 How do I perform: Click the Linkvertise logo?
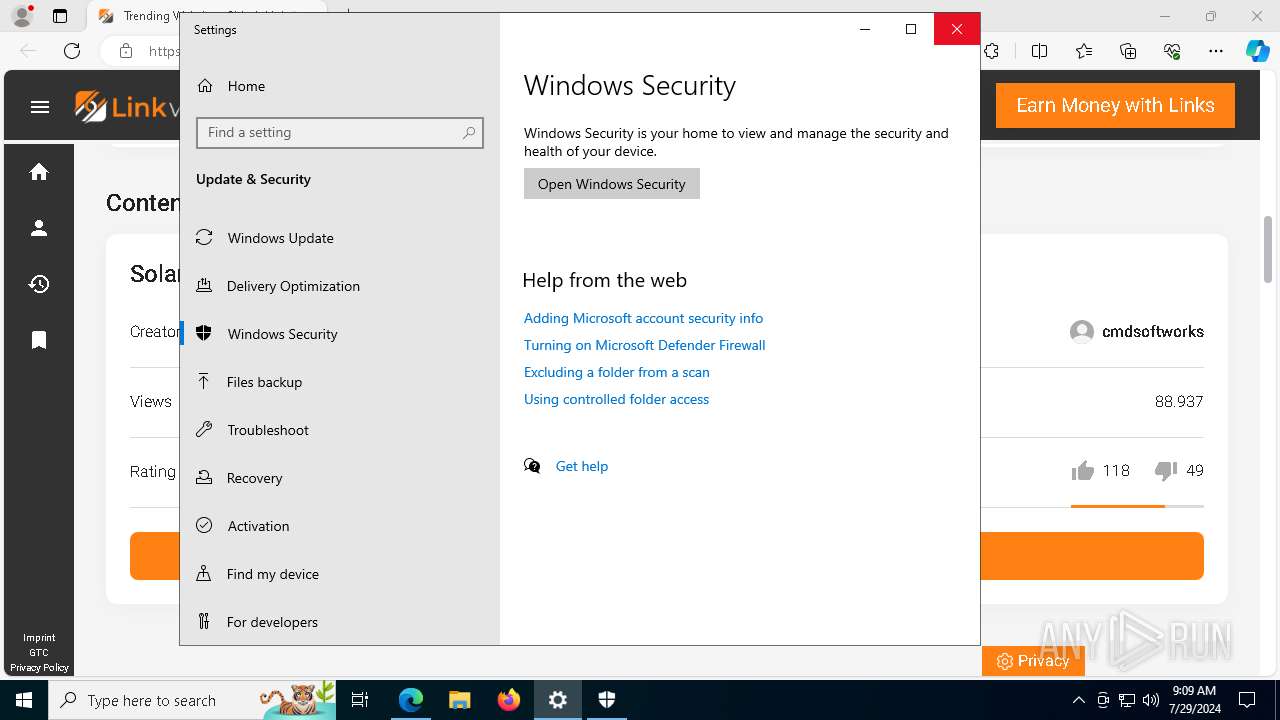[x=126, y=106]
